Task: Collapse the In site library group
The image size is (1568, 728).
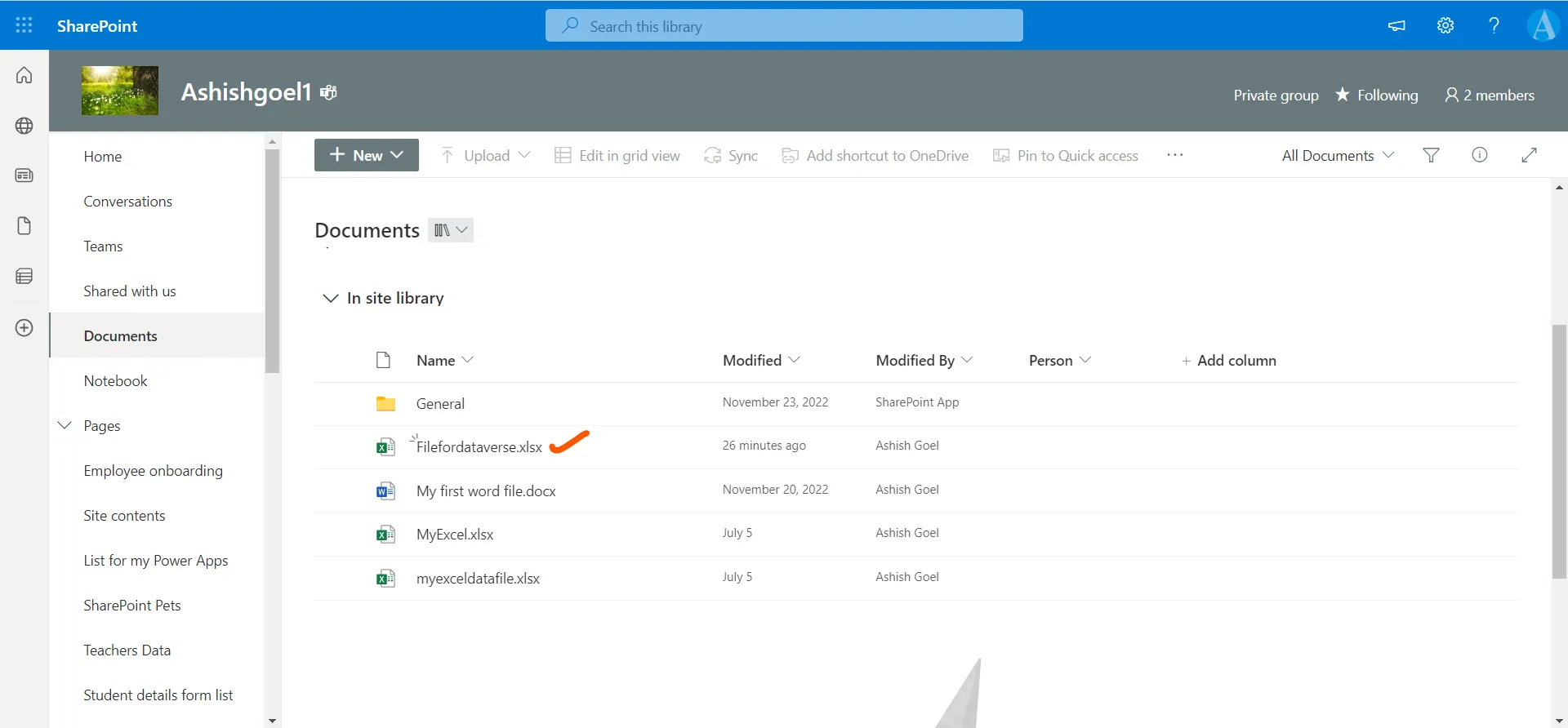Action: [331, 298]
